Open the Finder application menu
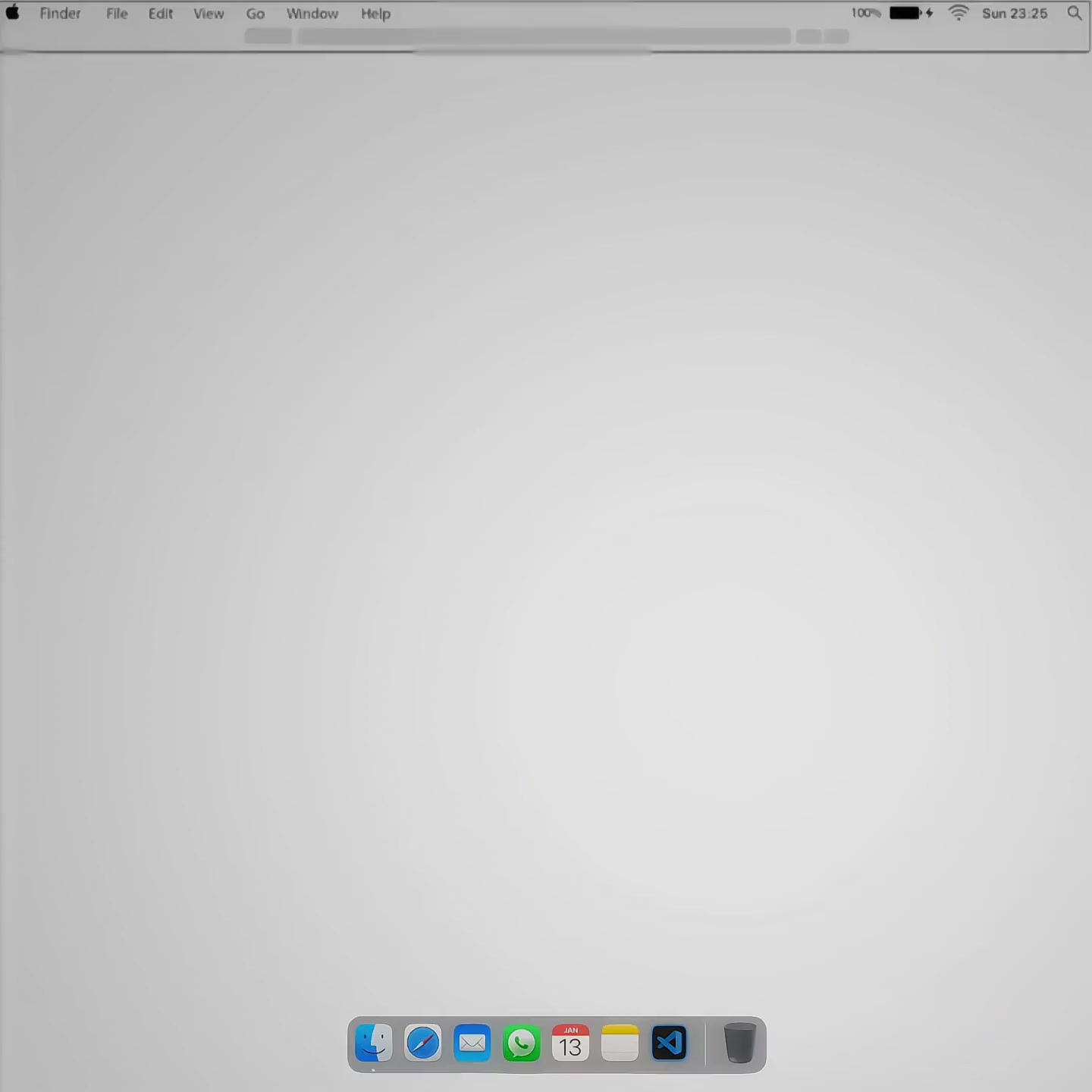 point(61,14)
